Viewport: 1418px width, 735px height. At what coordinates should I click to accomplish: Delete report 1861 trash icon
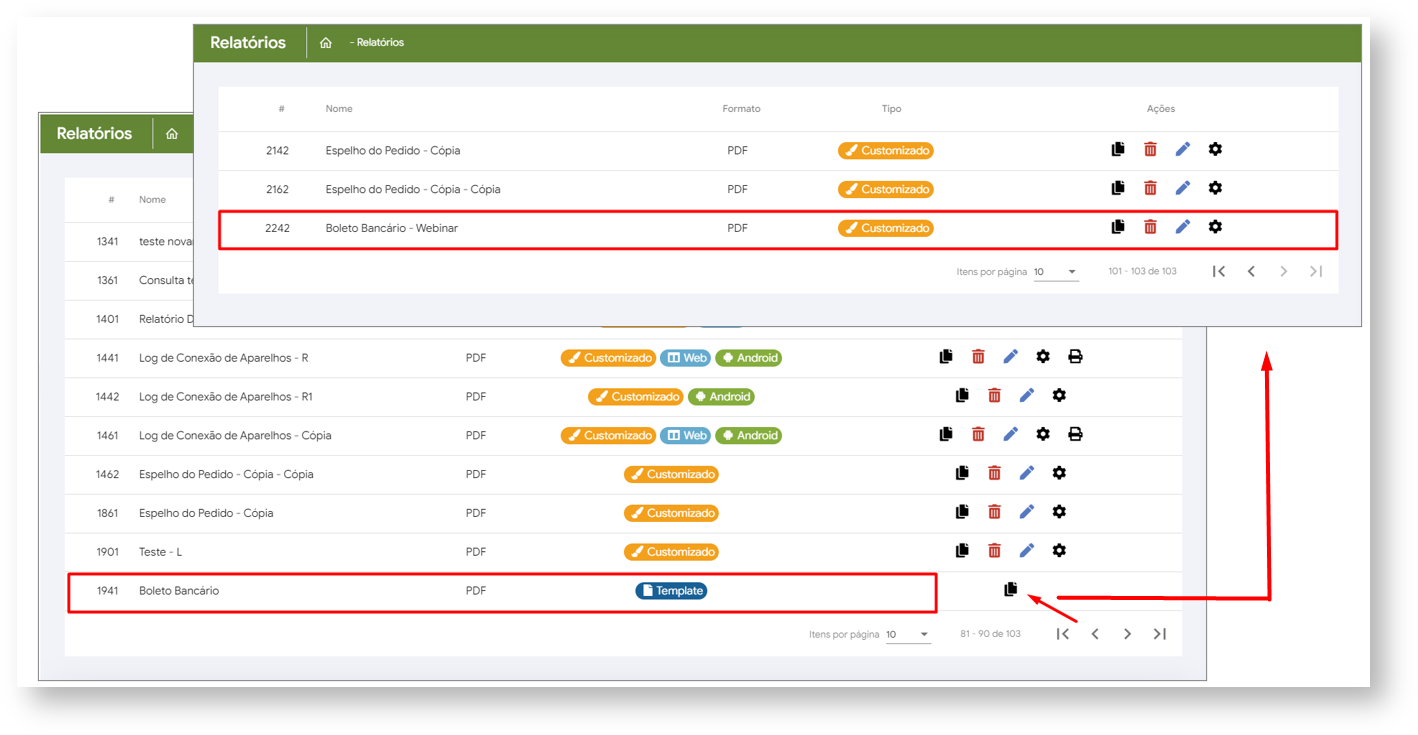pyautogui.click(x=994, y=512)
